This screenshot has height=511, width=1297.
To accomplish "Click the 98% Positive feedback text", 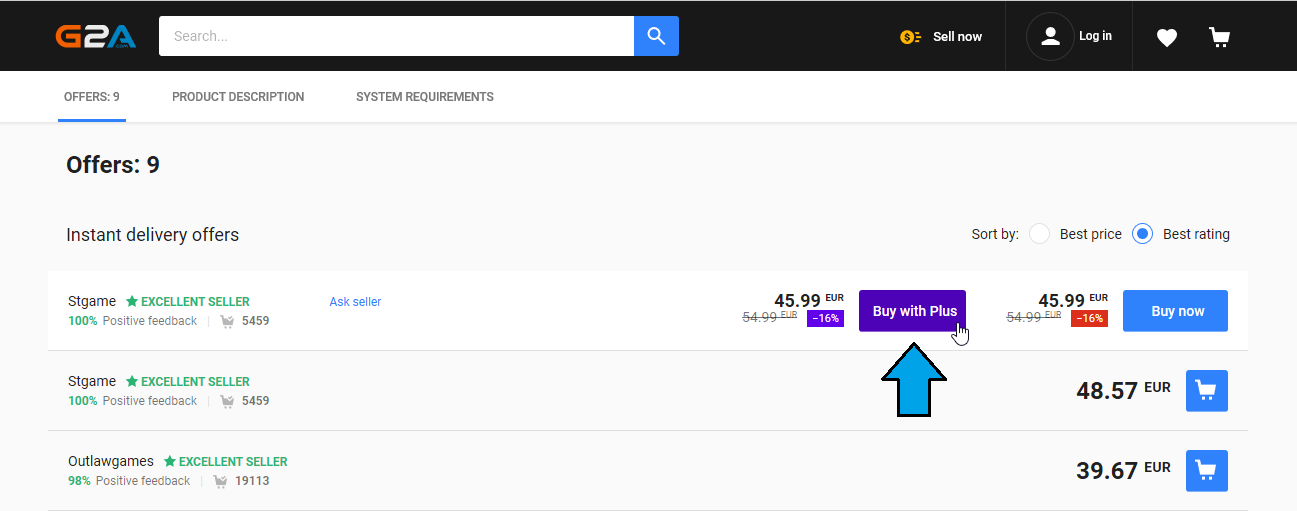I will pos(129,481).
